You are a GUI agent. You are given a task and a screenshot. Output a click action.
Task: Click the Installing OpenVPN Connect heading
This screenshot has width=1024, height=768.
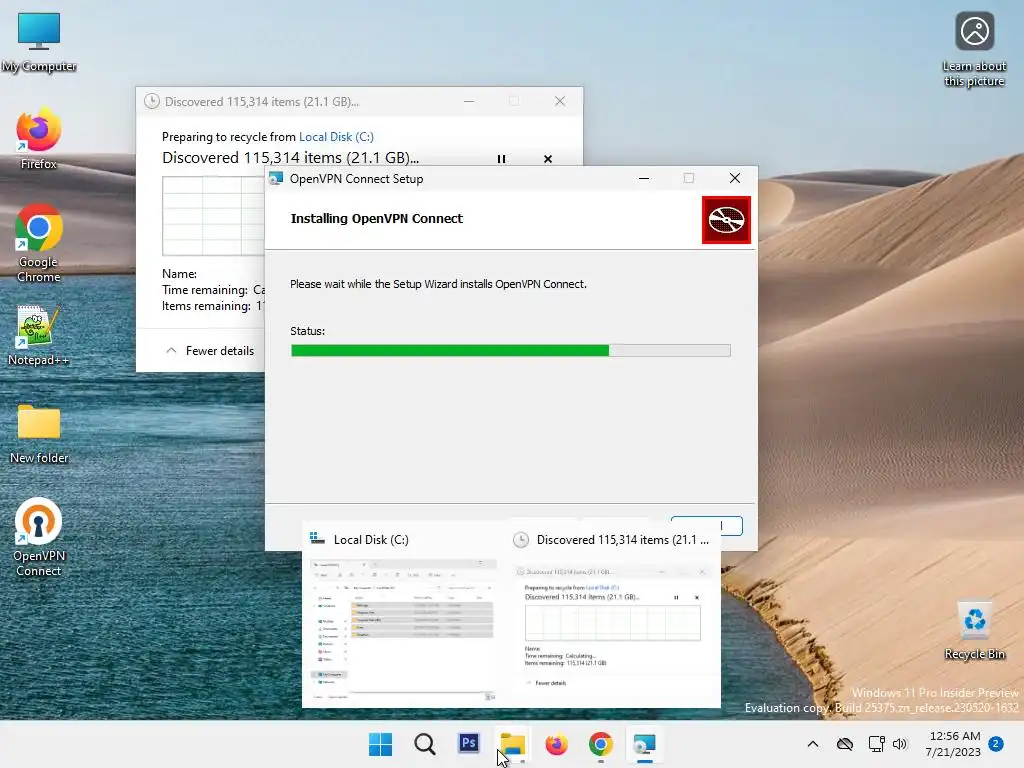point(377,219)
